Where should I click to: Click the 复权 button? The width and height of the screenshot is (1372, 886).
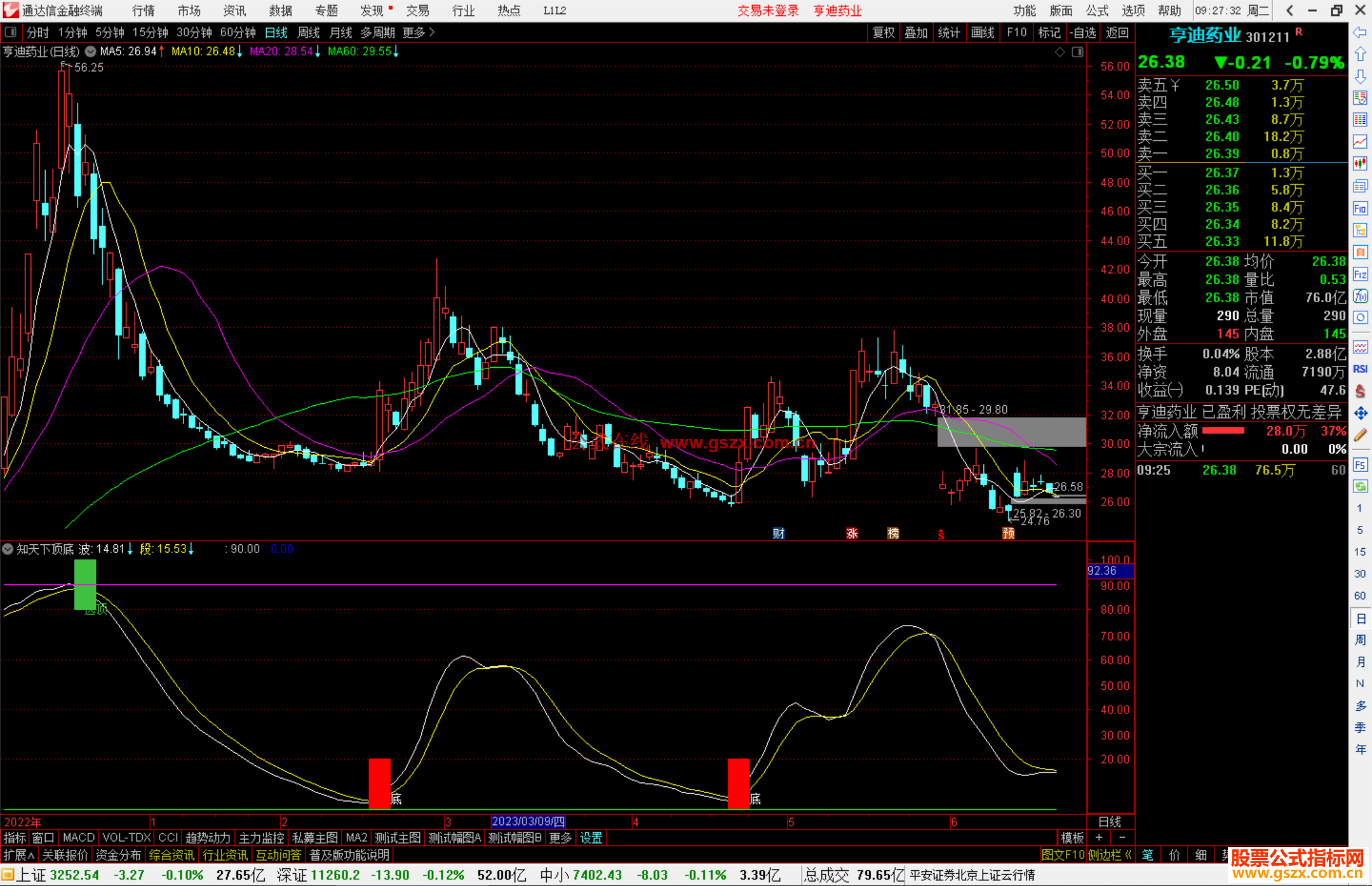[x=883, y=32]
